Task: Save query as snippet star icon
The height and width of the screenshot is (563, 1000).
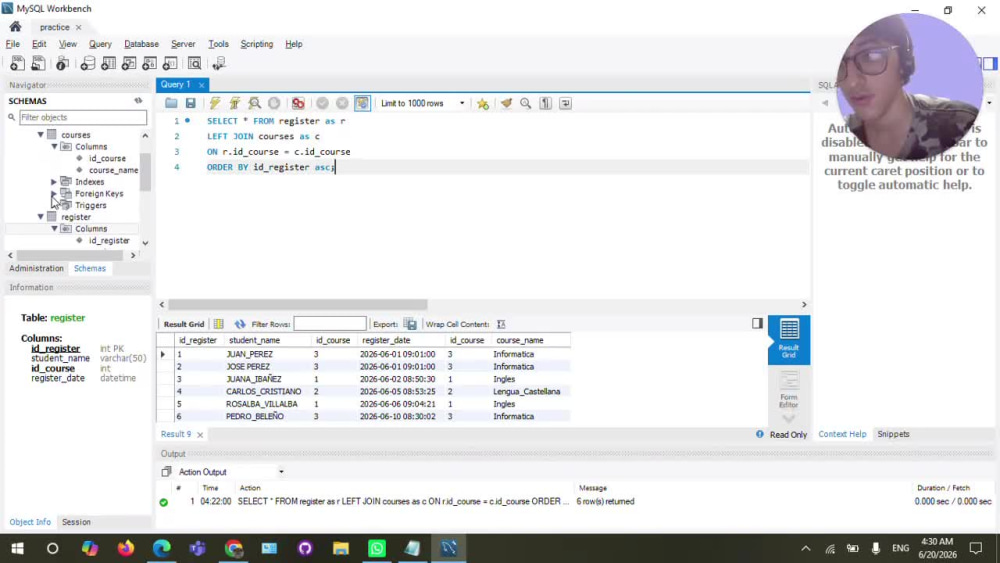Action: click(x=483, y=103)
